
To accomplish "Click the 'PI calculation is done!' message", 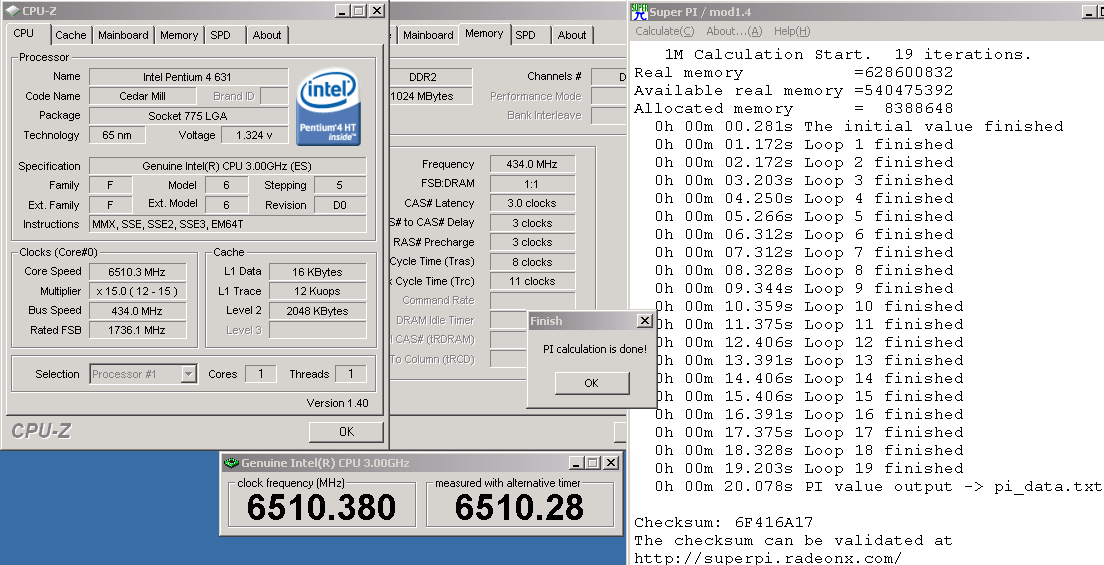I will (594, 349).
